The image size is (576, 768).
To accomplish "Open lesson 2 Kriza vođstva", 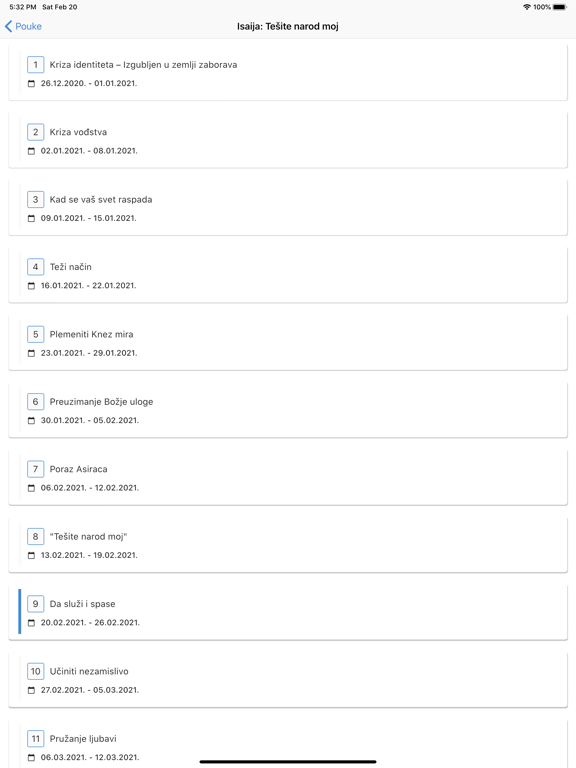I will coord(288,140).
